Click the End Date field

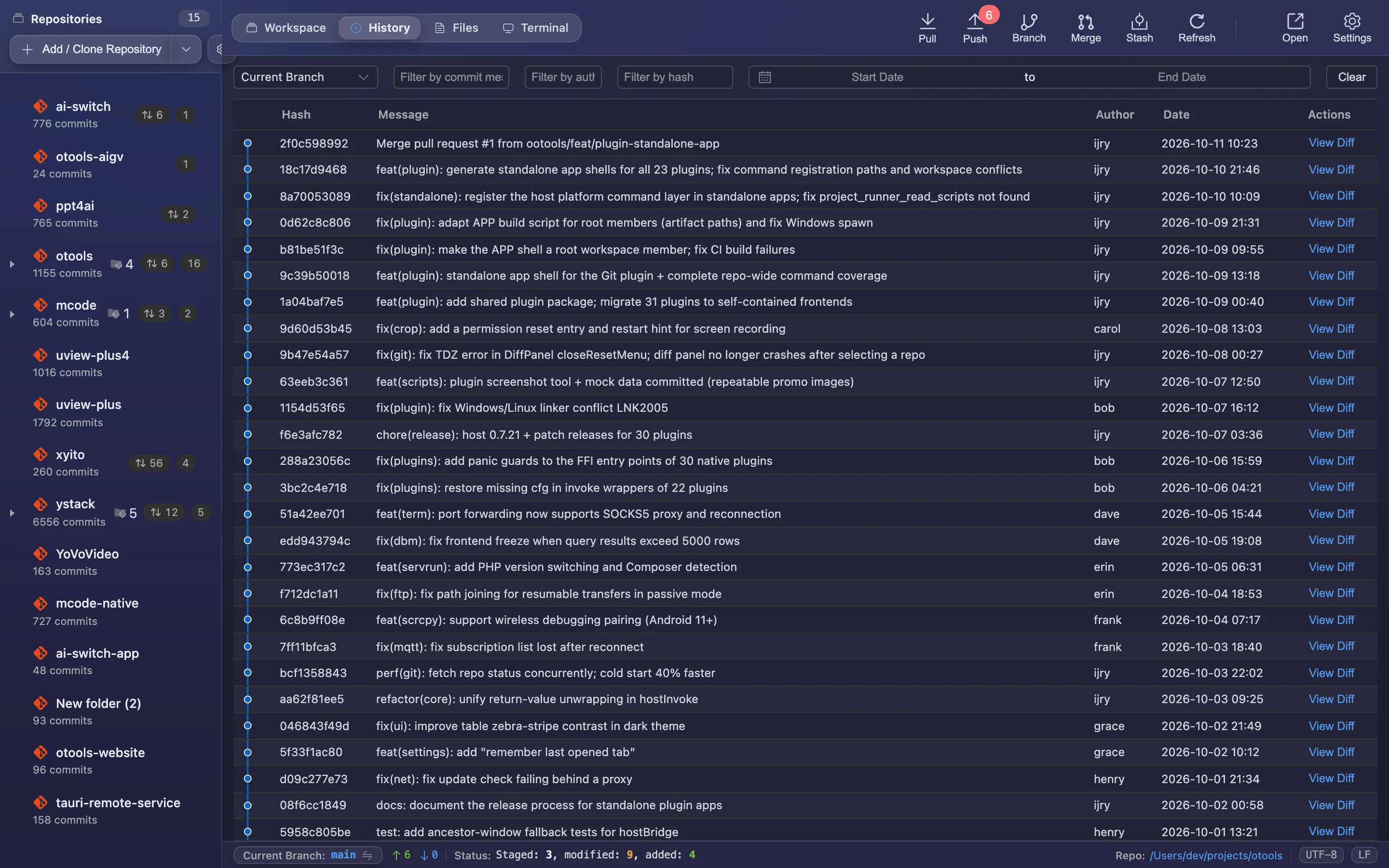[1182, 77]
